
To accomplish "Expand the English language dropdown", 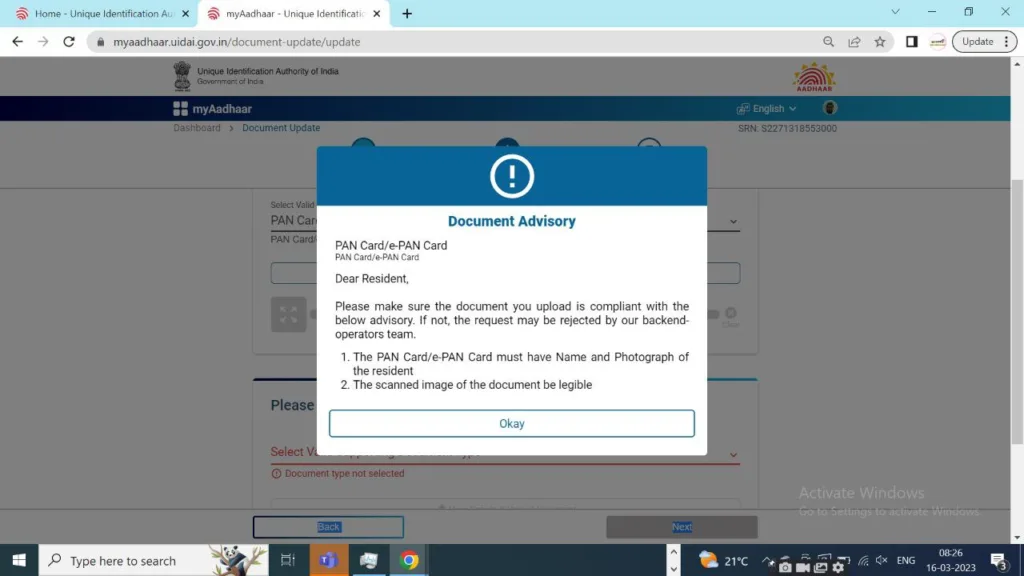I will click(x=767, y=108).
